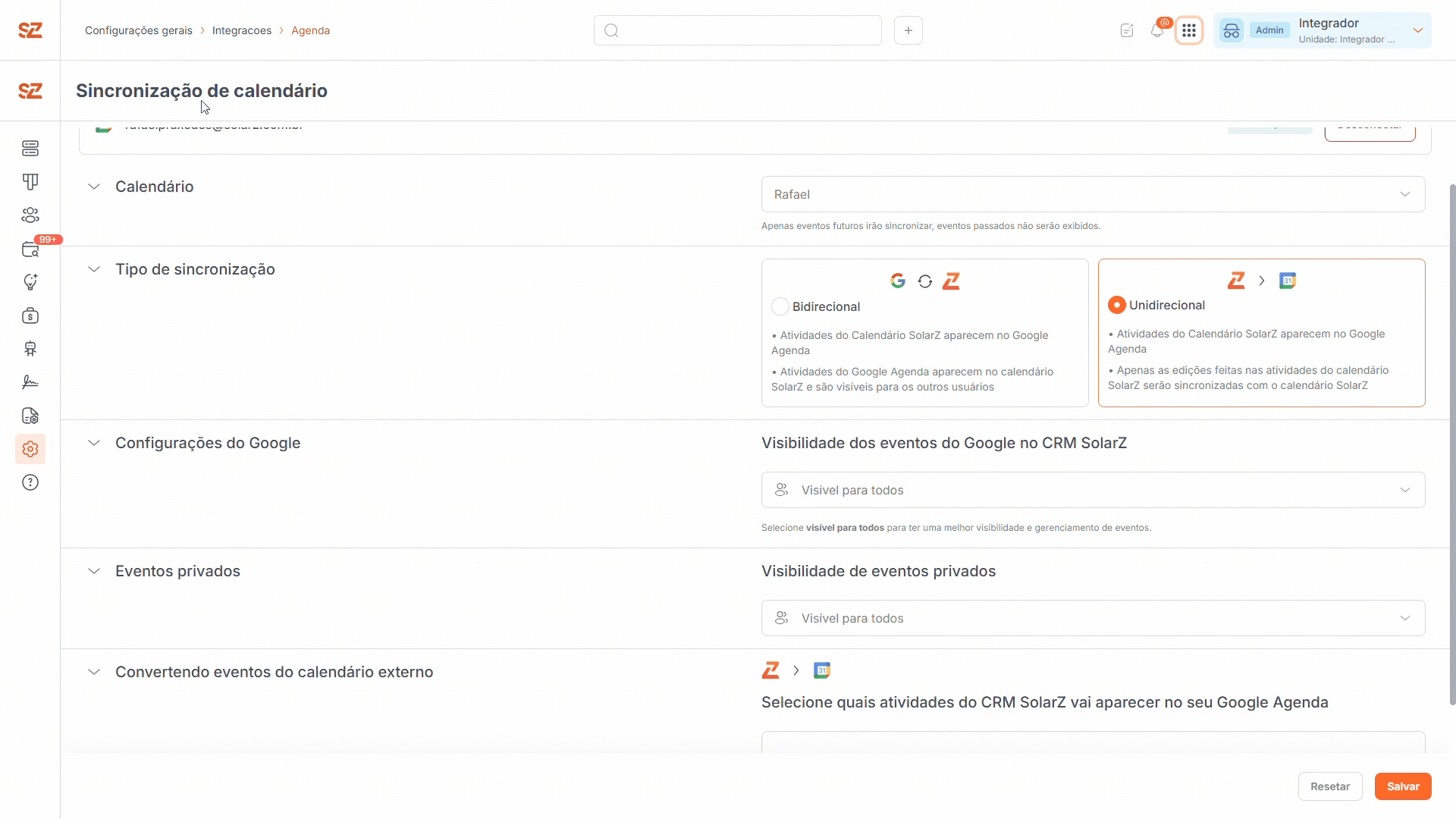
Task: Open the settings gear icon in sidebar
Action: click(30, 449)
